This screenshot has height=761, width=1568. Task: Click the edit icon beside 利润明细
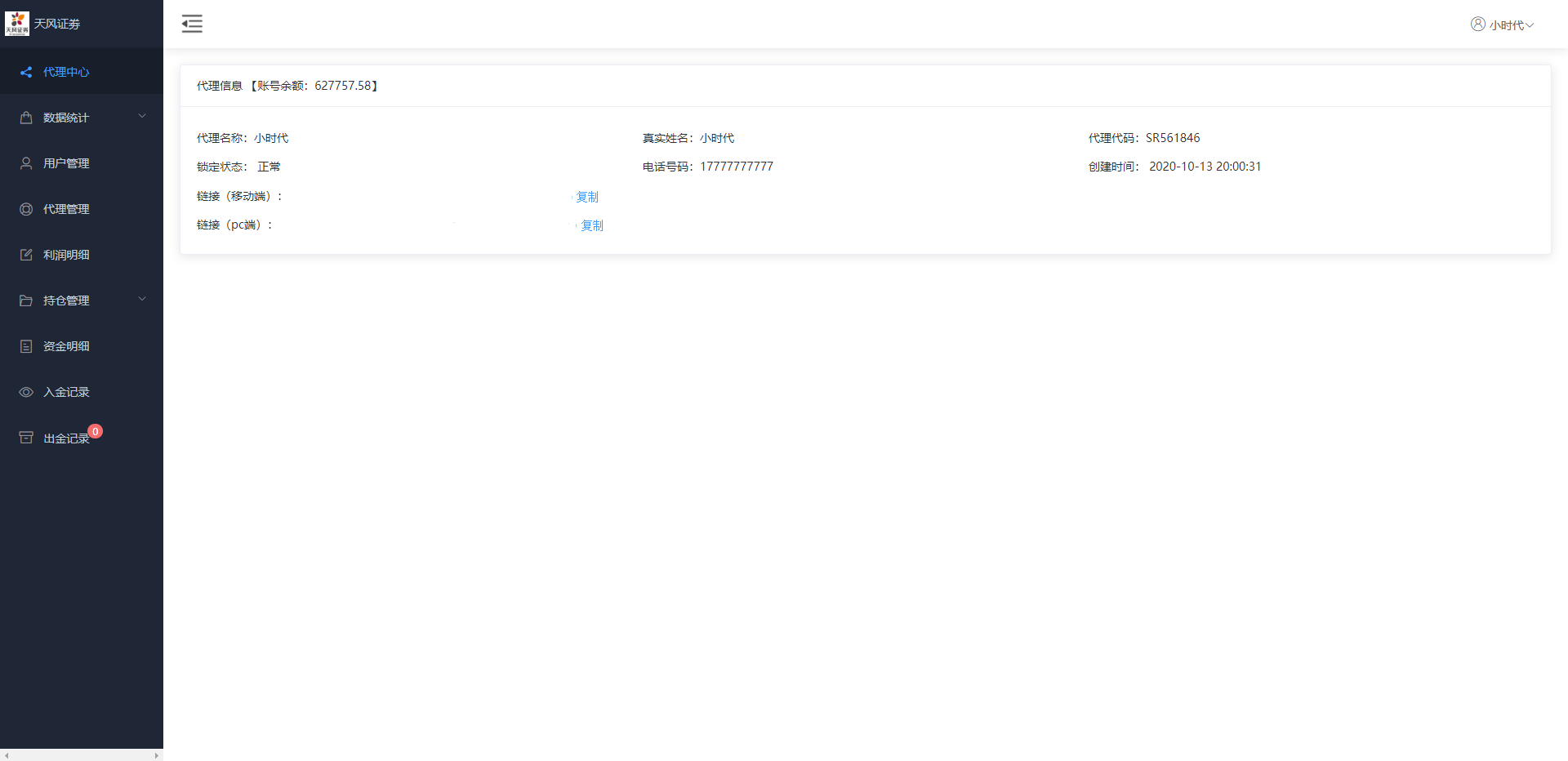(26, 255)
